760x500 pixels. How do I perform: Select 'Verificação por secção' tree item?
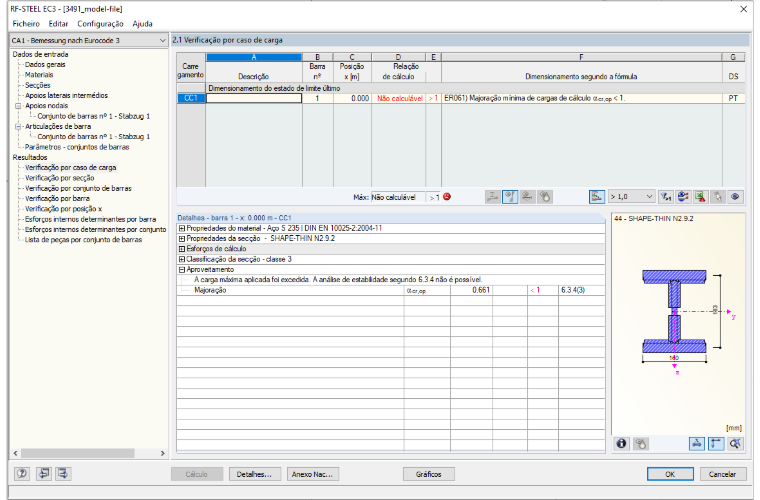(60, 178)
